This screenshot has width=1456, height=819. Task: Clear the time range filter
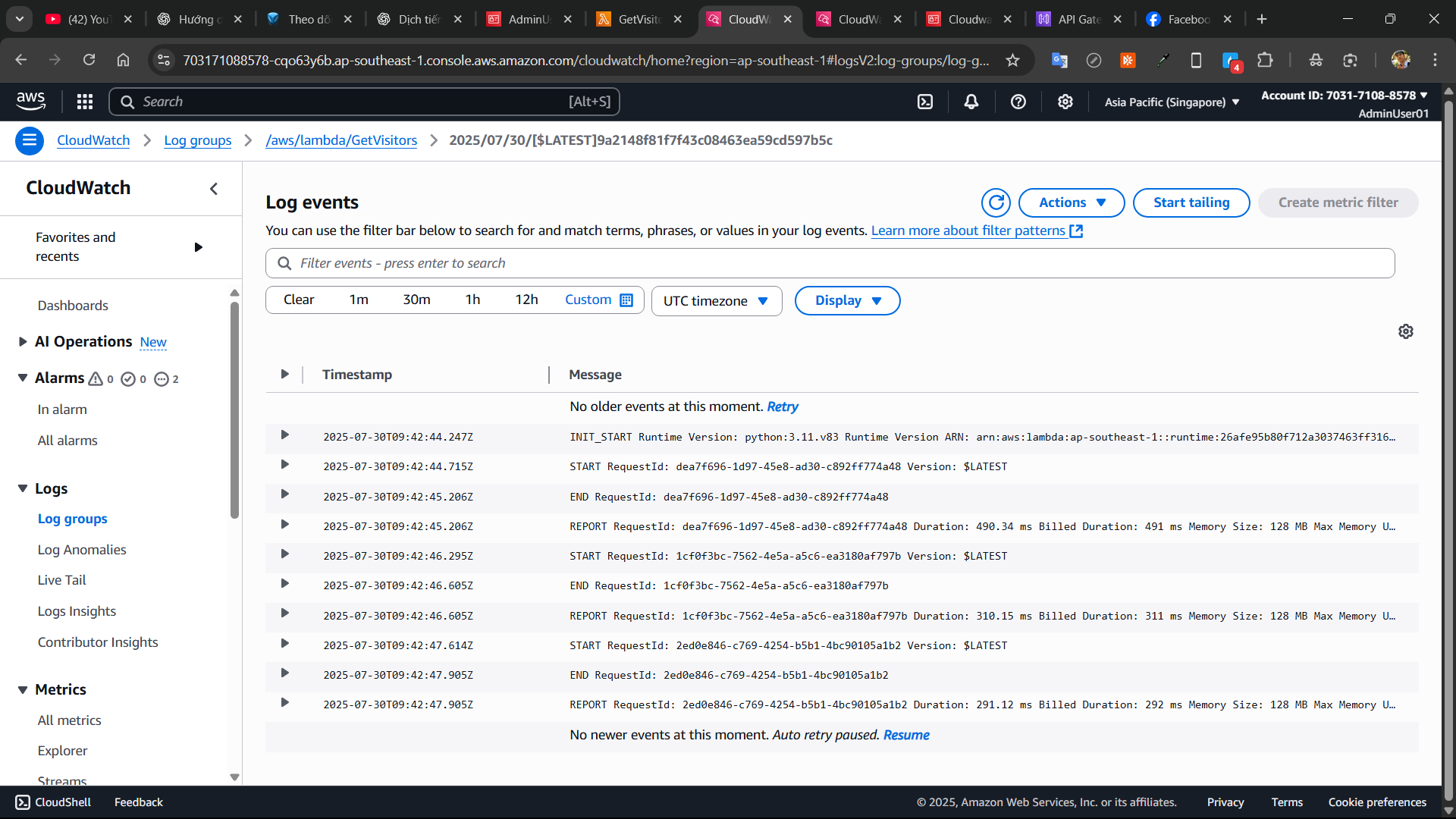299,300
